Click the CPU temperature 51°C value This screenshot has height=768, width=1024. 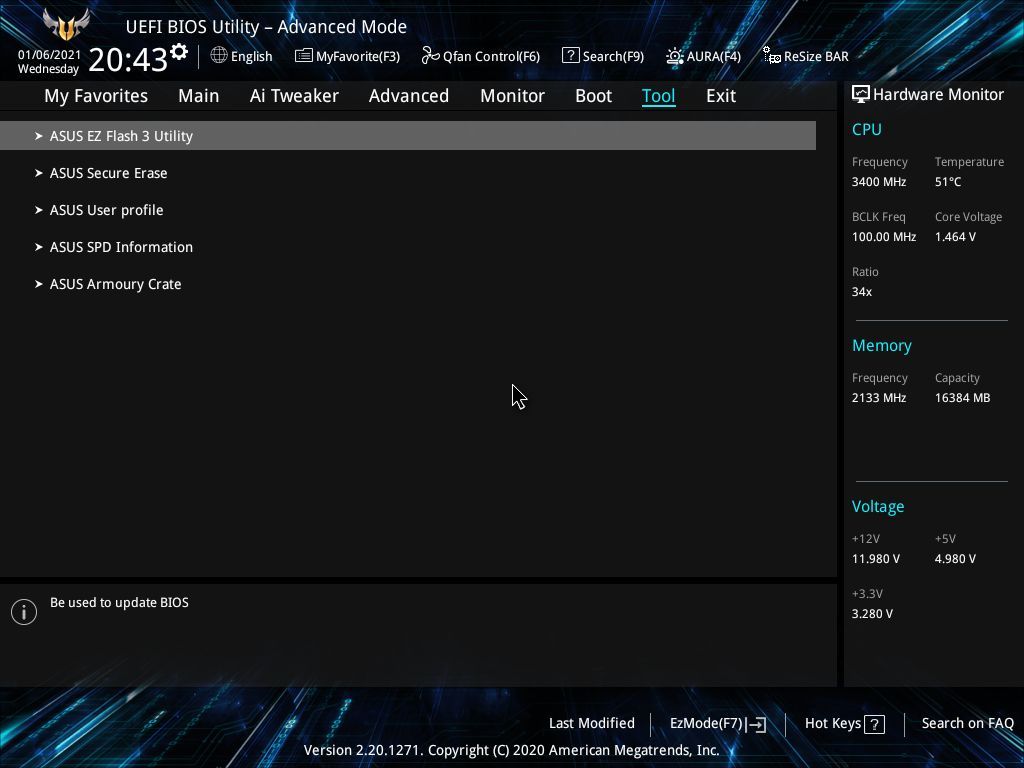[x=948, y=182]
